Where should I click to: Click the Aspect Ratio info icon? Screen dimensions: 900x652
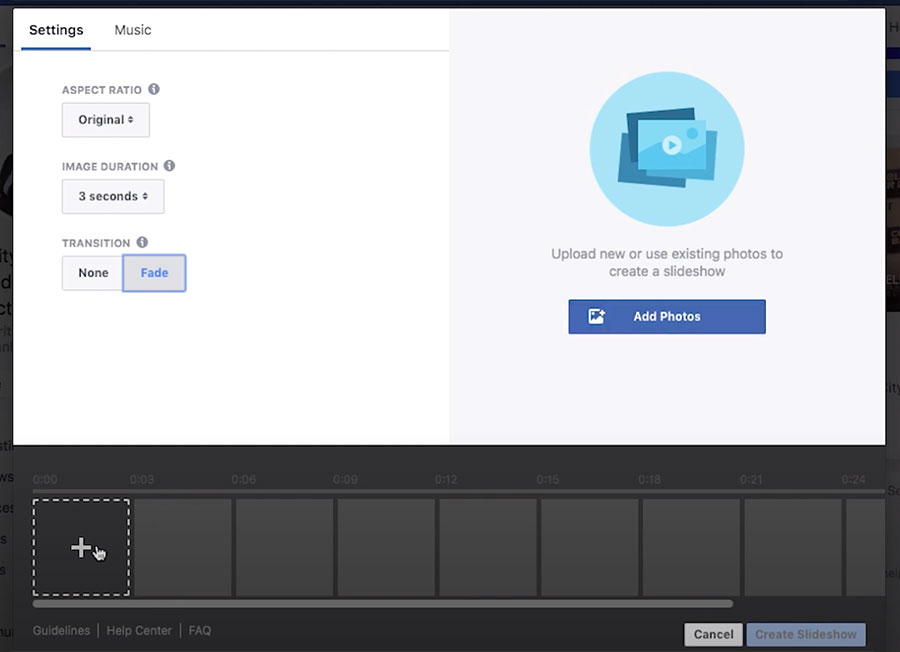(153, 89)
